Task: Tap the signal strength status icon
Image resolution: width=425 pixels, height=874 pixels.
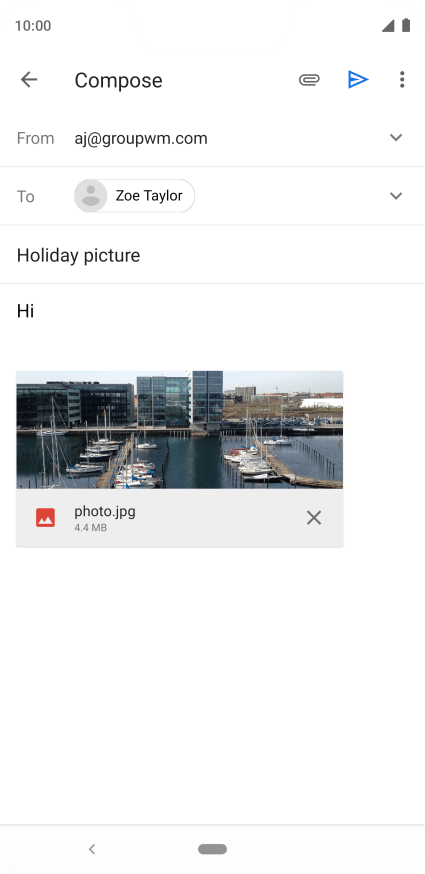Action: tap(388, 26)
